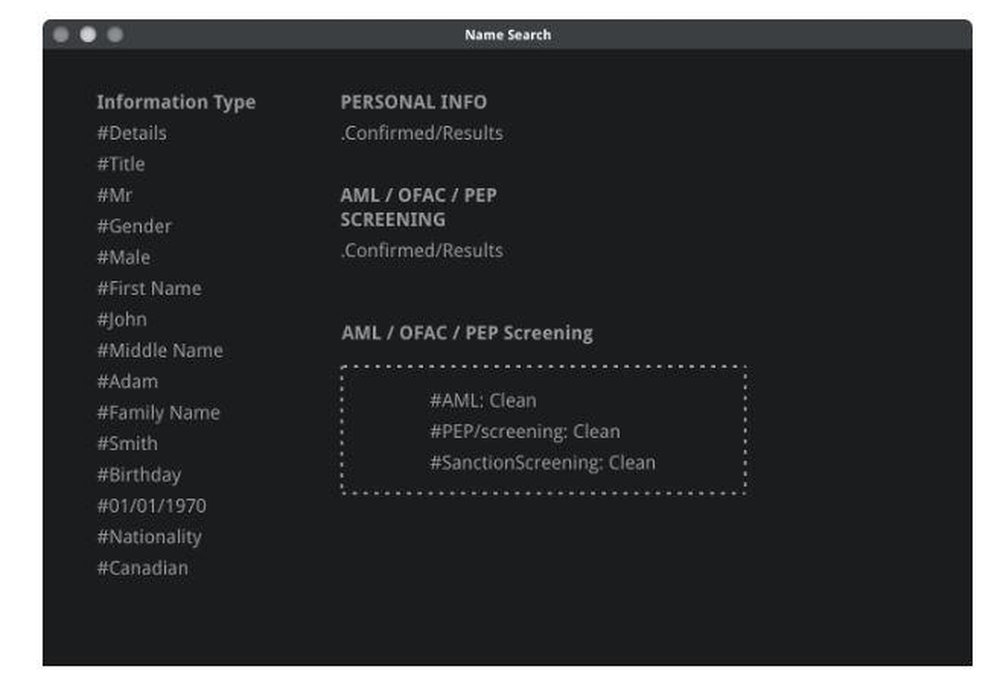Select the #Male value
Viewport: 1000px width, 687px height.
point(122,257)
